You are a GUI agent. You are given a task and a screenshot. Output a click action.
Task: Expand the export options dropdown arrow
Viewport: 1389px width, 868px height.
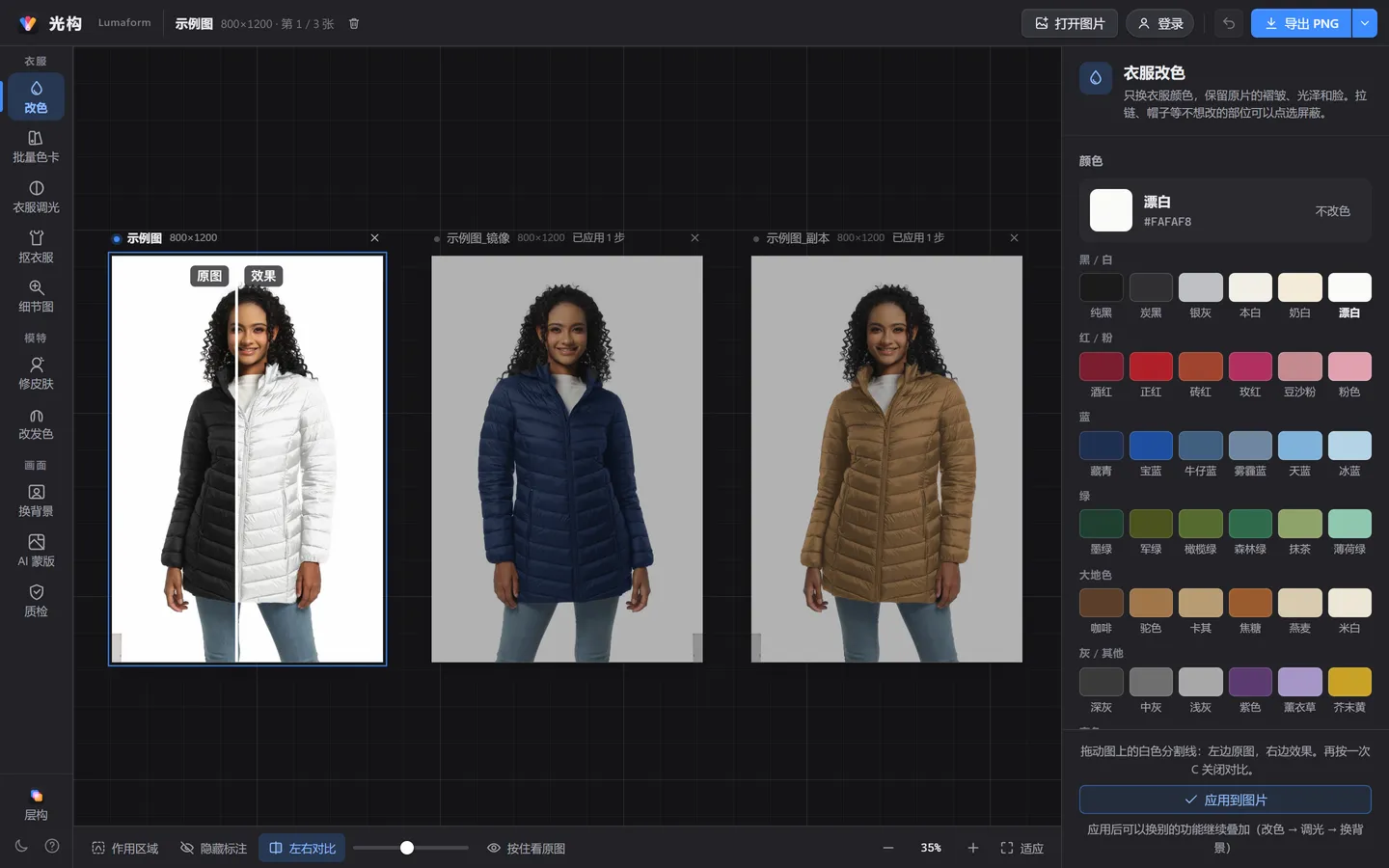click(1365, 23)
